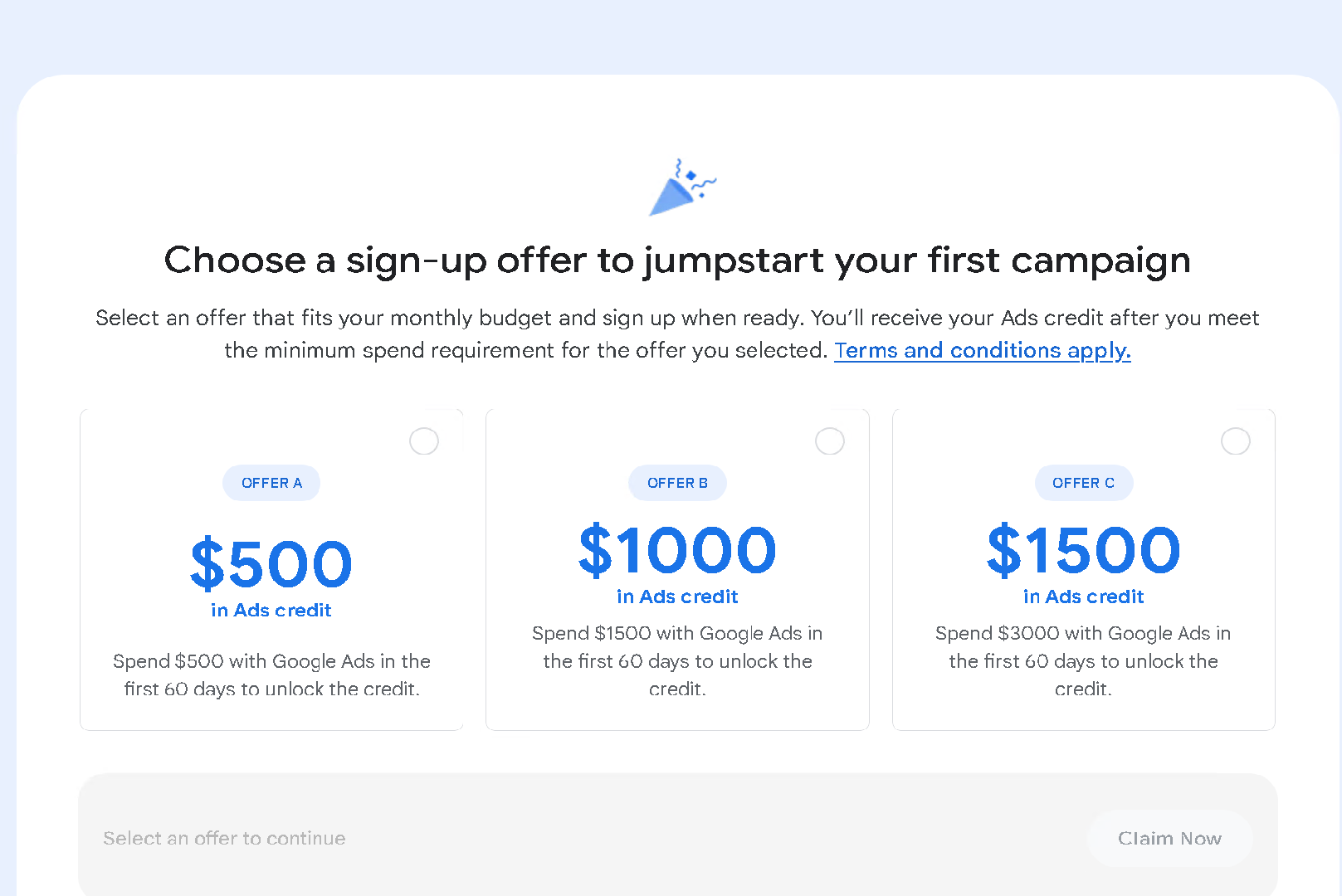Click the Claim Now button
The image size is (1342, 896).
click(1169, 838)
